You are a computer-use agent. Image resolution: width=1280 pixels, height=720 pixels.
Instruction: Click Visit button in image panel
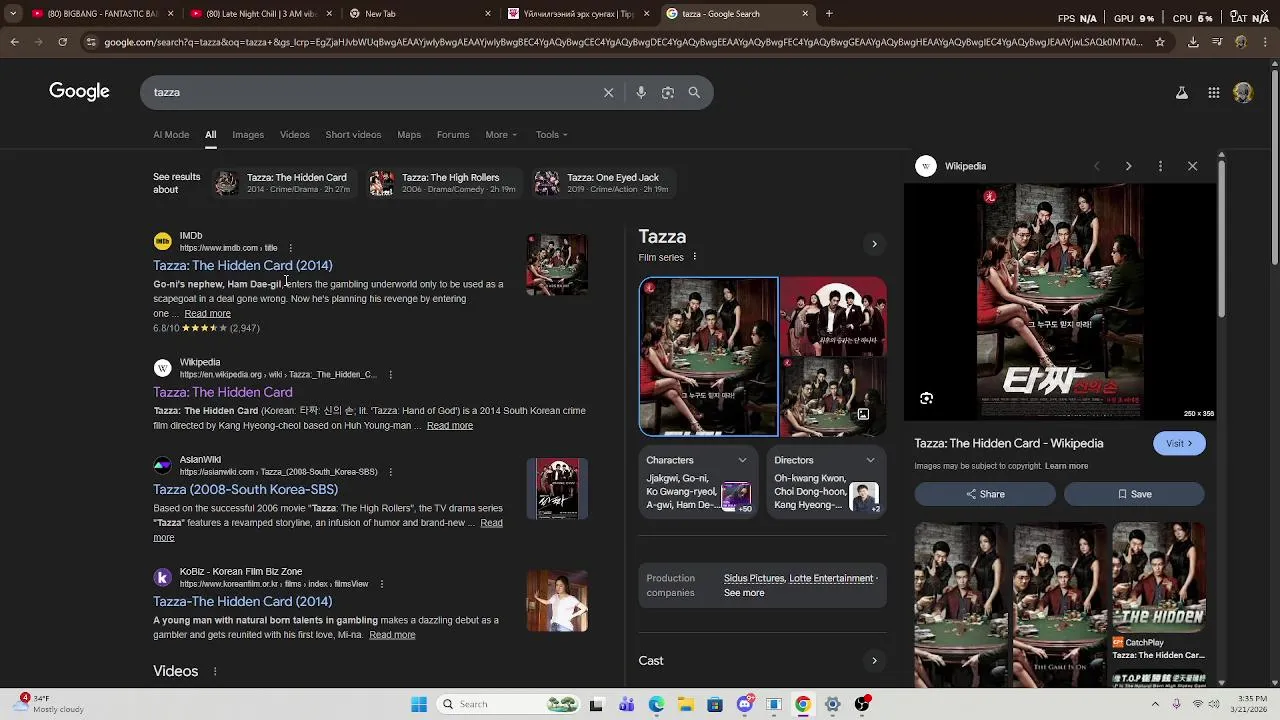pyautogui.click(x=1179, y=443)
